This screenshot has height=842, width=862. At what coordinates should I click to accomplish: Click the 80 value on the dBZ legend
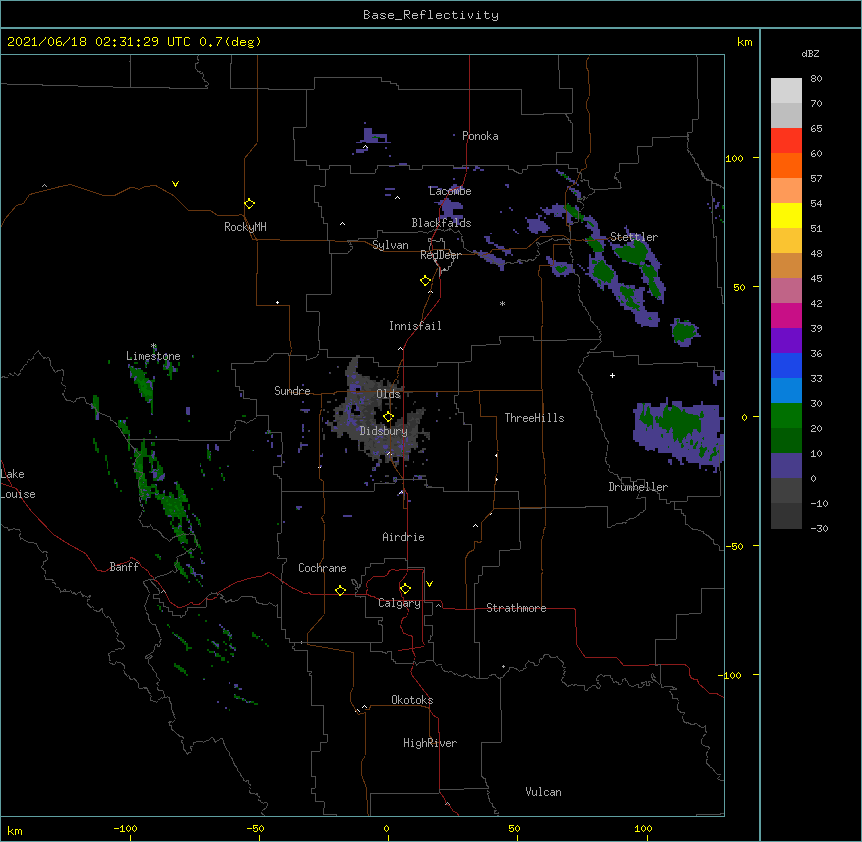[816, 79]
